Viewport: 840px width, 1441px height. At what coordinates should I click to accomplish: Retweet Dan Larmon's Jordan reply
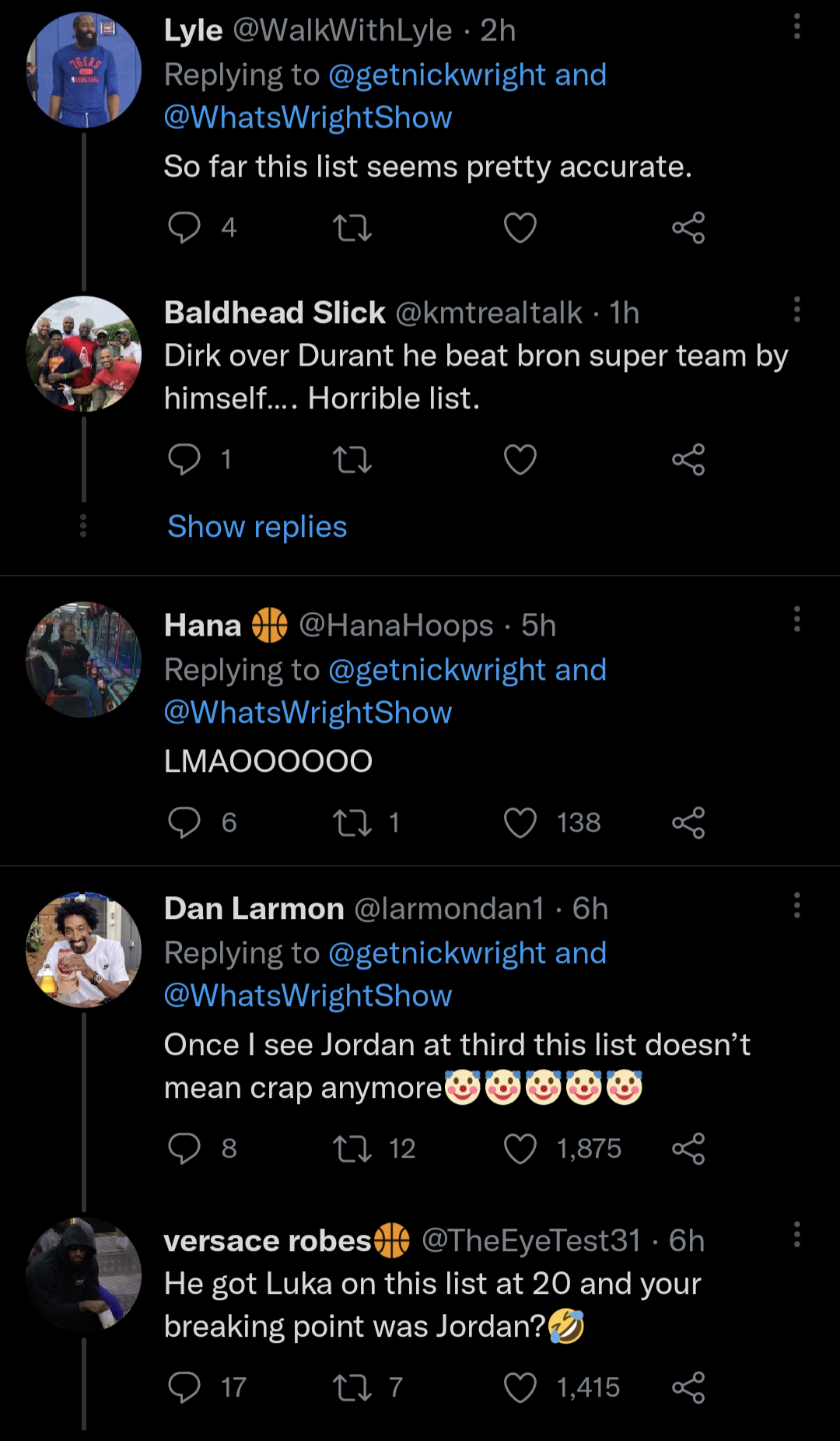352,1148
